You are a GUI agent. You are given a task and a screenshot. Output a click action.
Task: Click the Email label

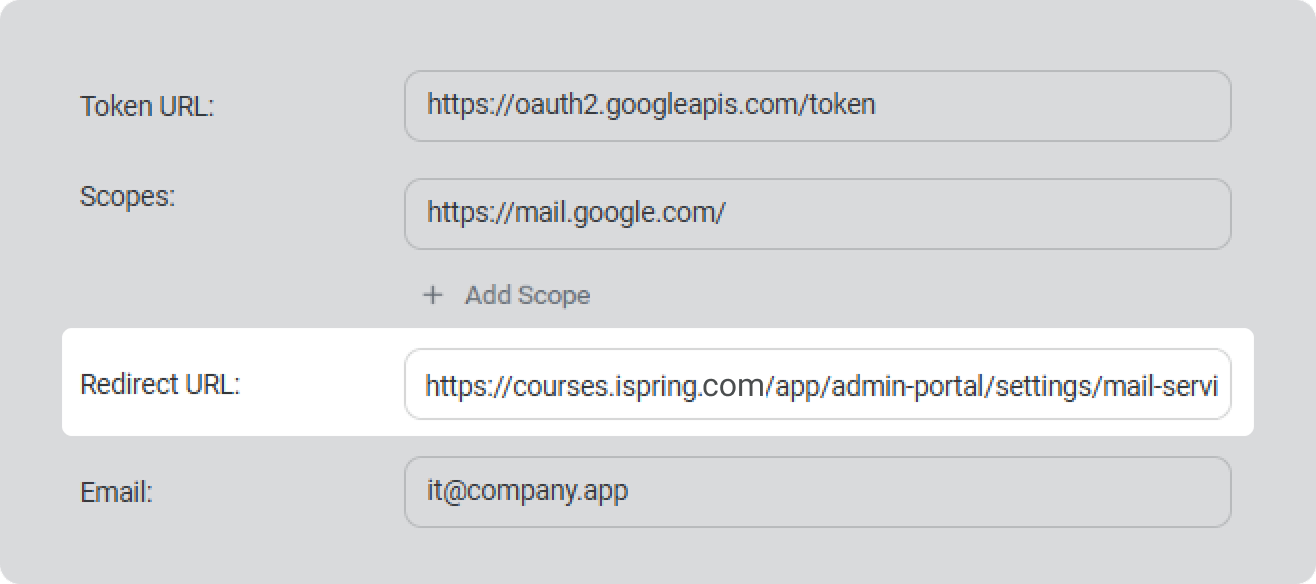(x=116, y=492)
